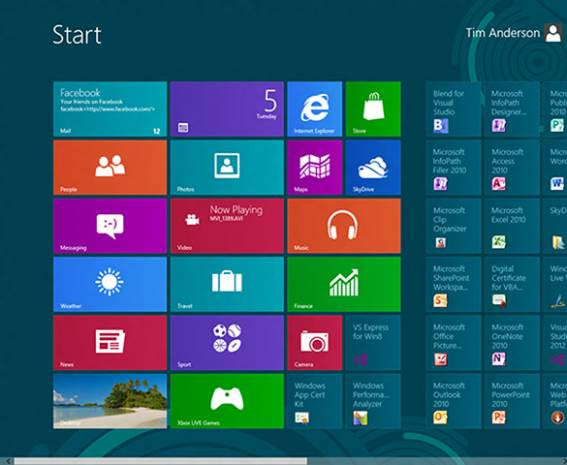Launch Microsoft Access 2010 tile
Viewport: 567px width, 465px height.
point(512,167)
